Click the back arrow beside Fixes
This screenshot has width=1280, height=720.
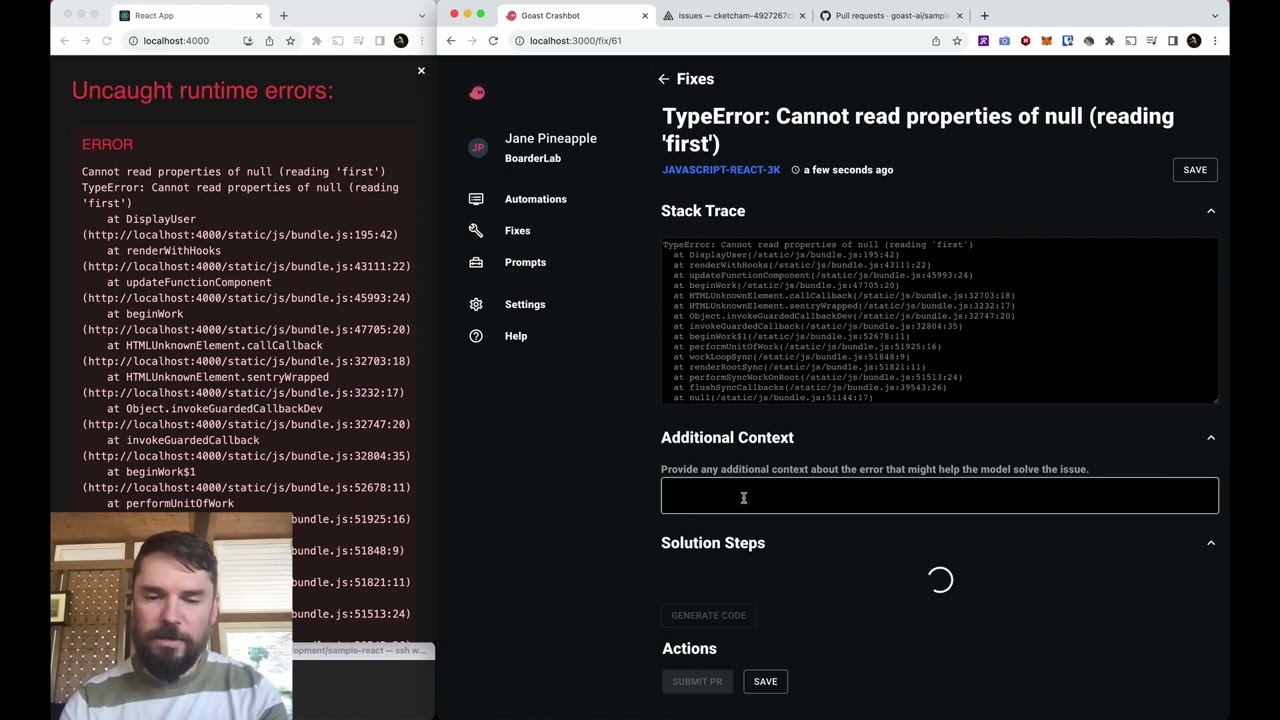coord(664,79)
